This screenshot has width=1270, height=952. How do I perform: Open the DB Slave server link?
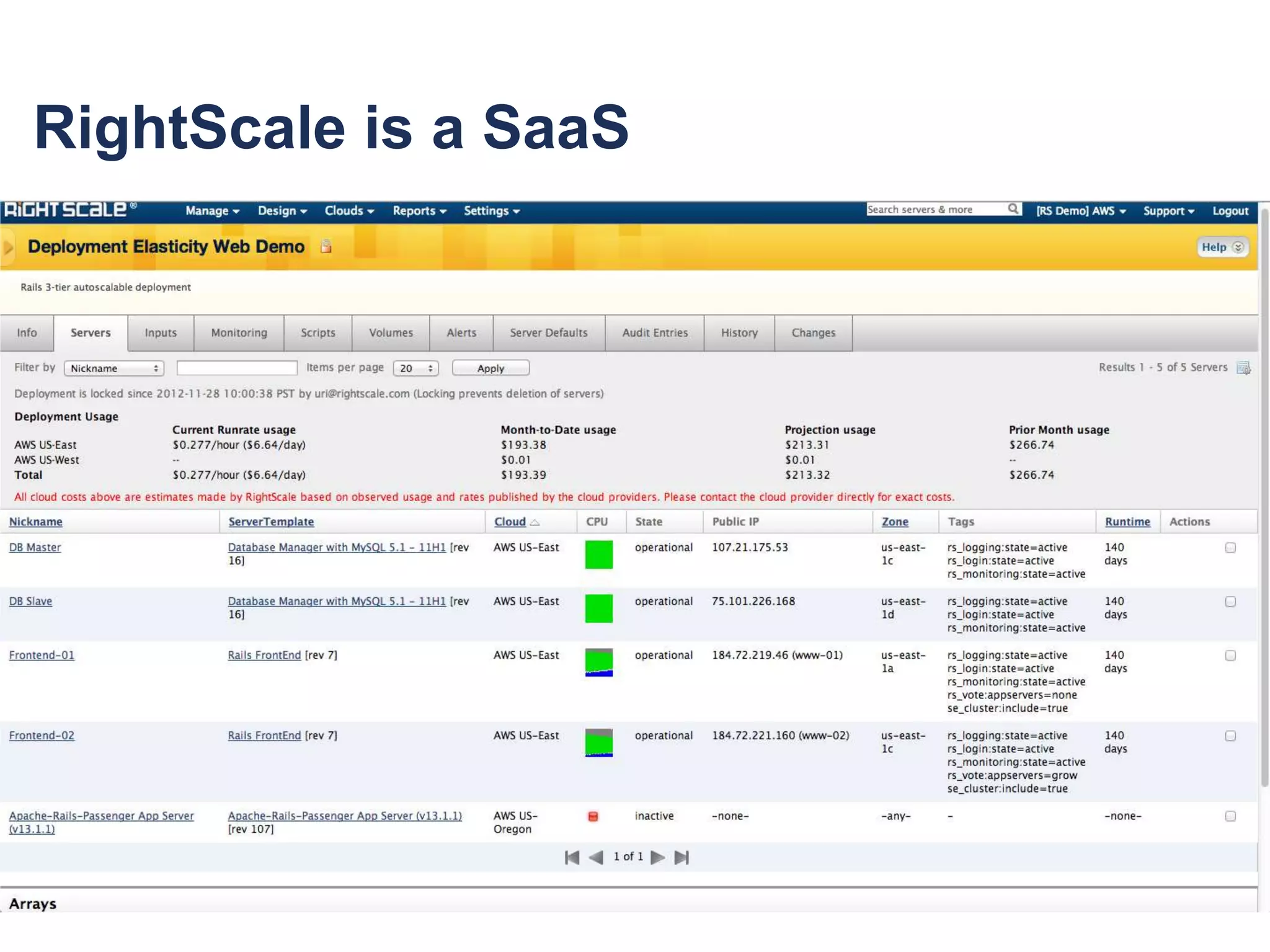tap(30, 601)
